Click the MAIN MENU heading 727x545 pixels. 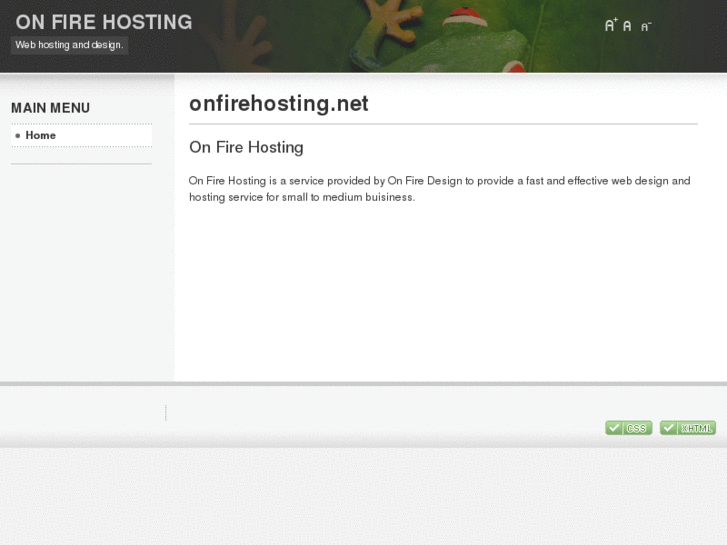click(50, 108)
